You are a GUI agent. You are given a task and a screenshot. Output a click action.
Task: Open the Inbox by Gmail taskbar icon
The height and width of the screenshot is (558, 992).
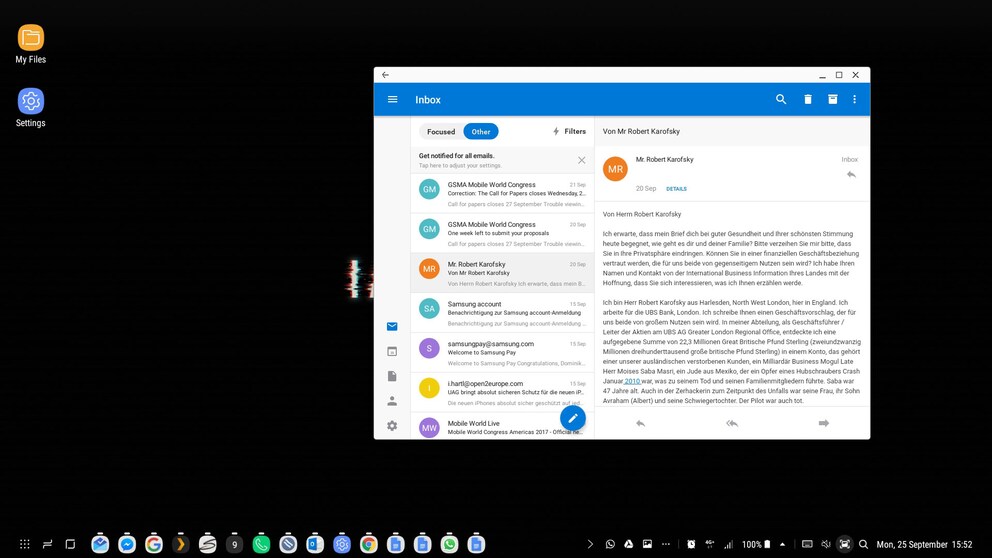pyautogui.click(x=100, y=543)
